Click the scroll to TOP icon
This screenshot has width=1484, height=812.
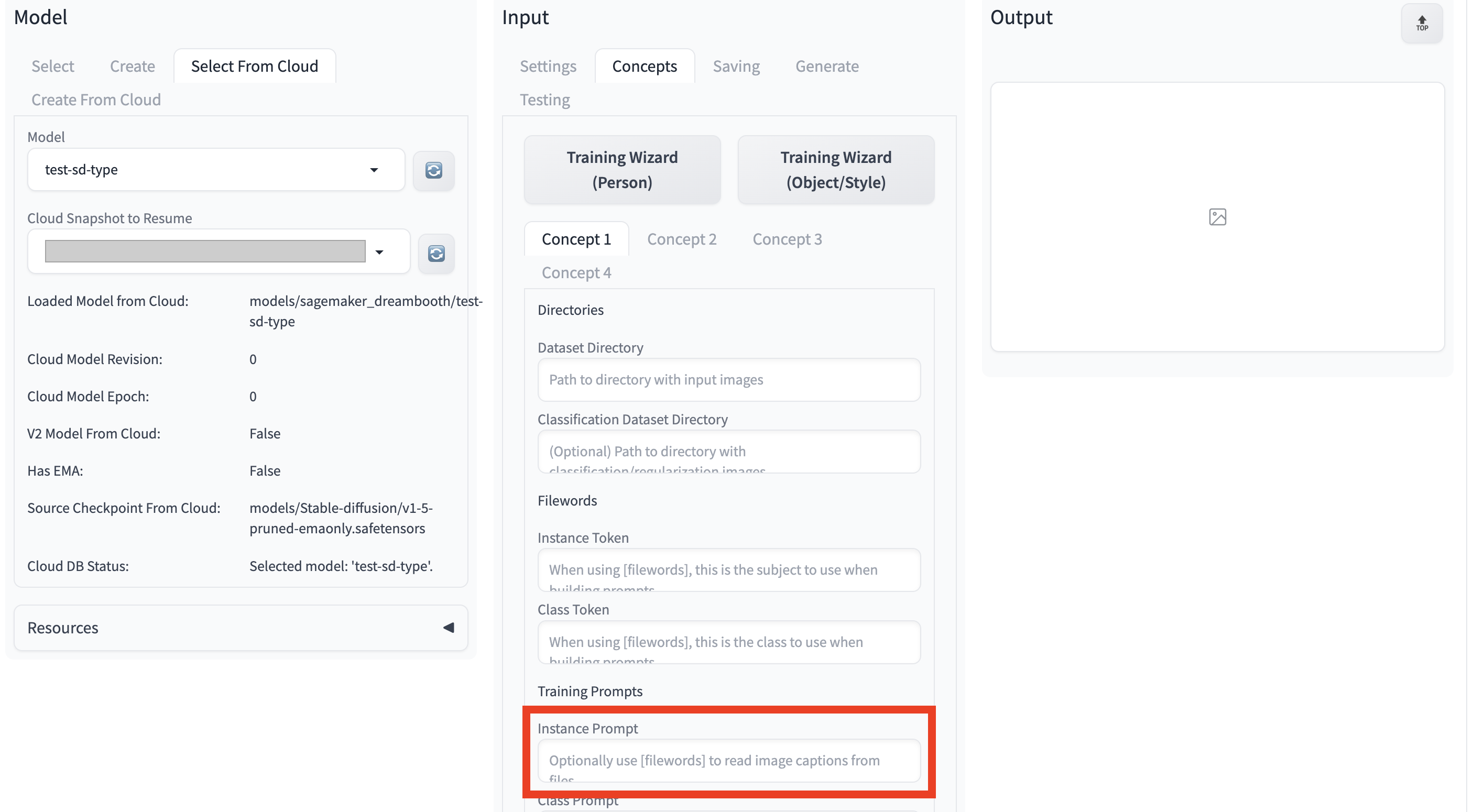(1421, 23)
